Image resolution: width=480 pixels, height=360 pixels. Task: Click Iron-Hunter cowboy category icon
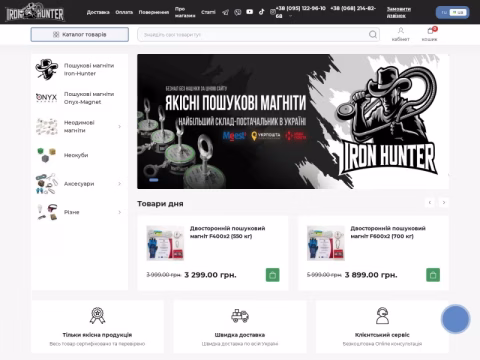[47, 69]
